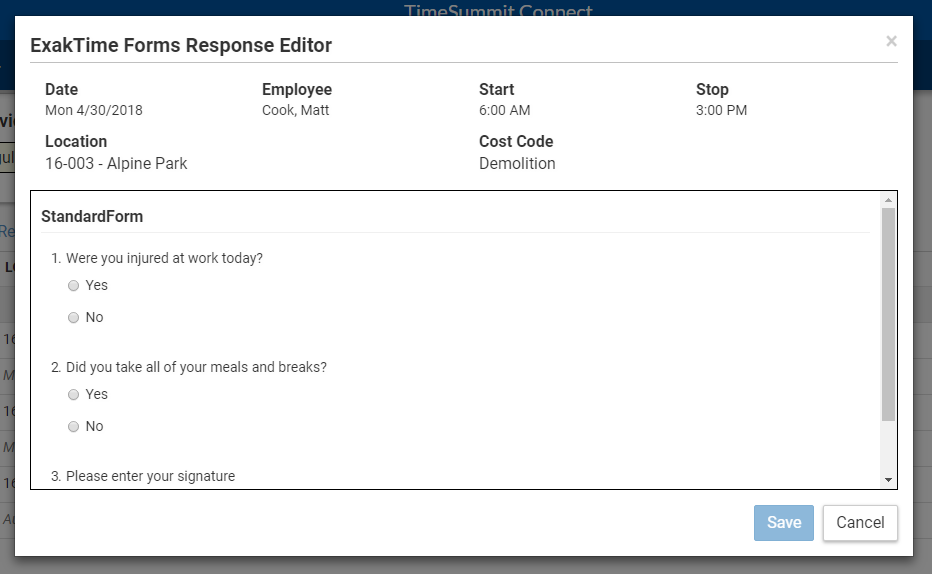
Task: Select No for injured at work question
Action: tap(73, 317)
